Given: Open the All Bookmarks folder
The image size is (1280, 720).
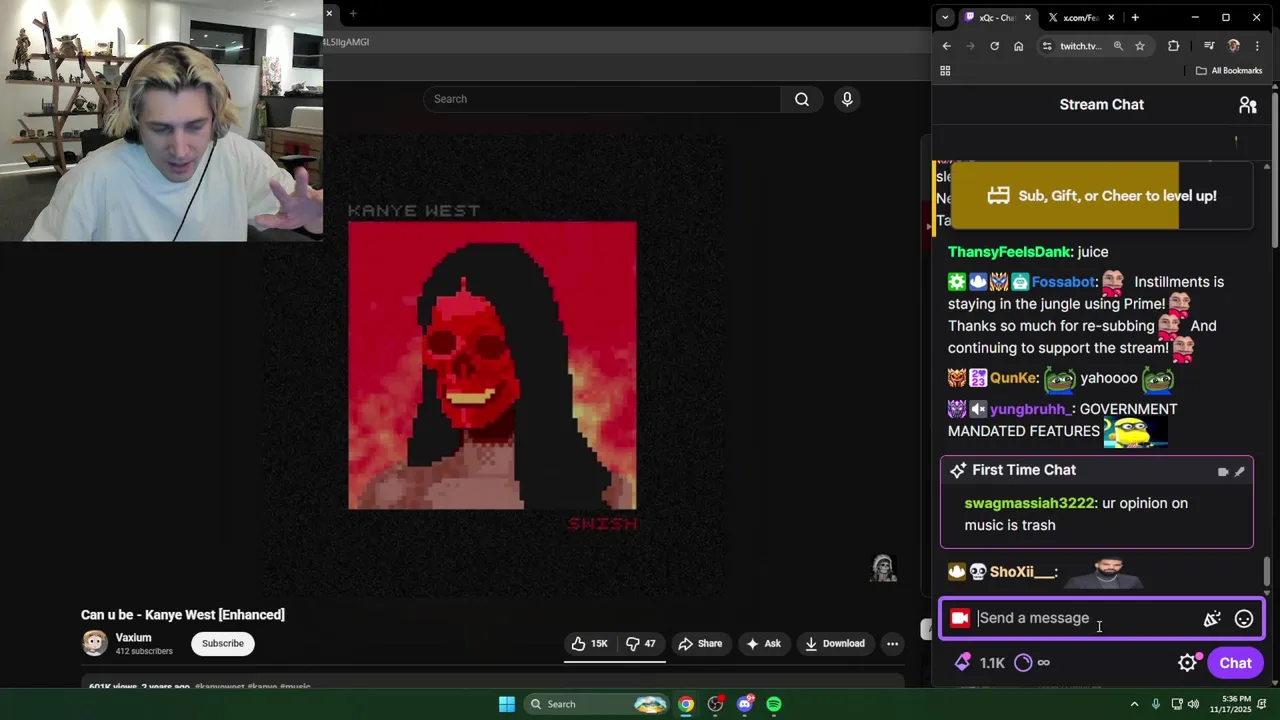Looking at the screenshot, I should tap(1229, 71).
